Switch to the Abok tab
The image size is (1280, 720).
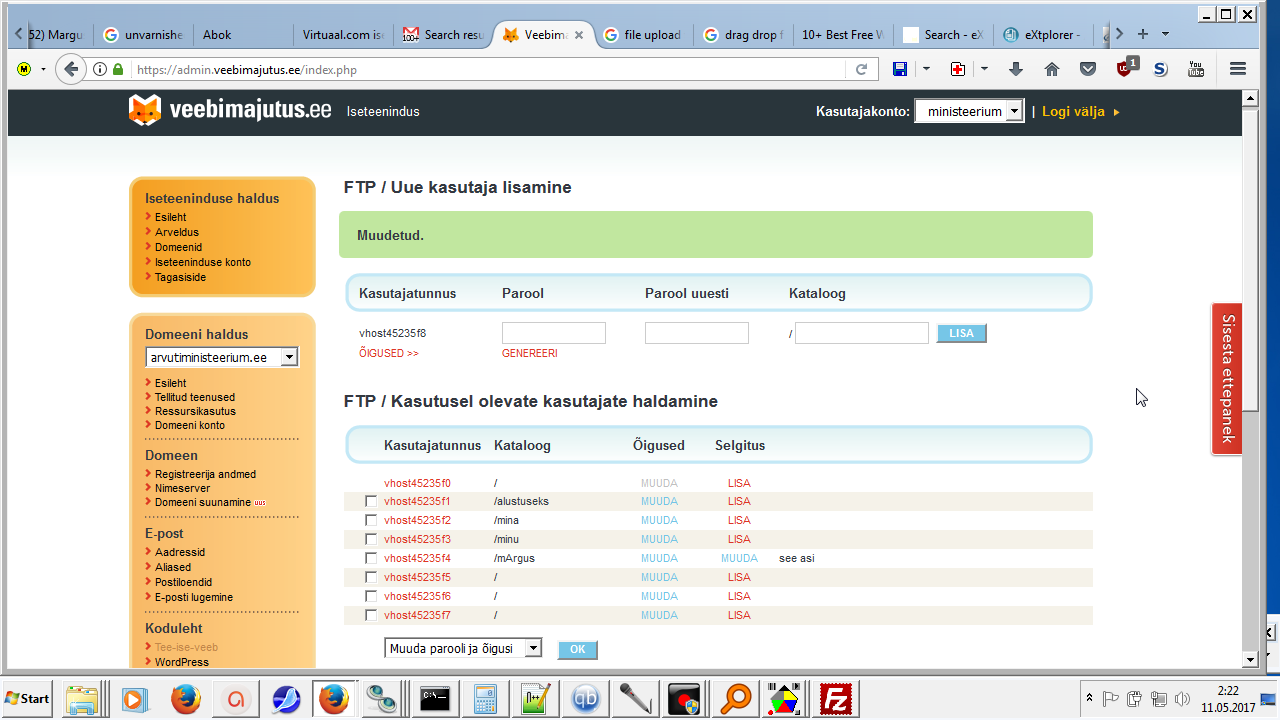(242, 35)
